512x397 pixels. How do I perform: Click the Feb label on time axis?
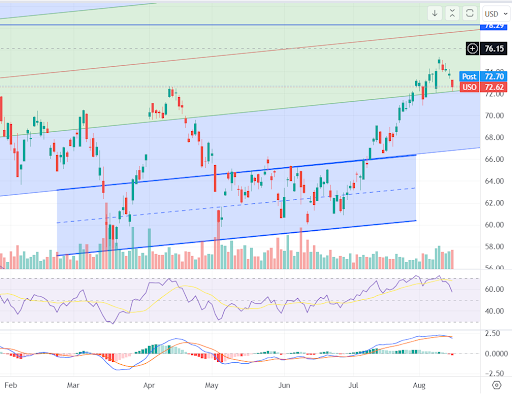click(x=11, y=385)
